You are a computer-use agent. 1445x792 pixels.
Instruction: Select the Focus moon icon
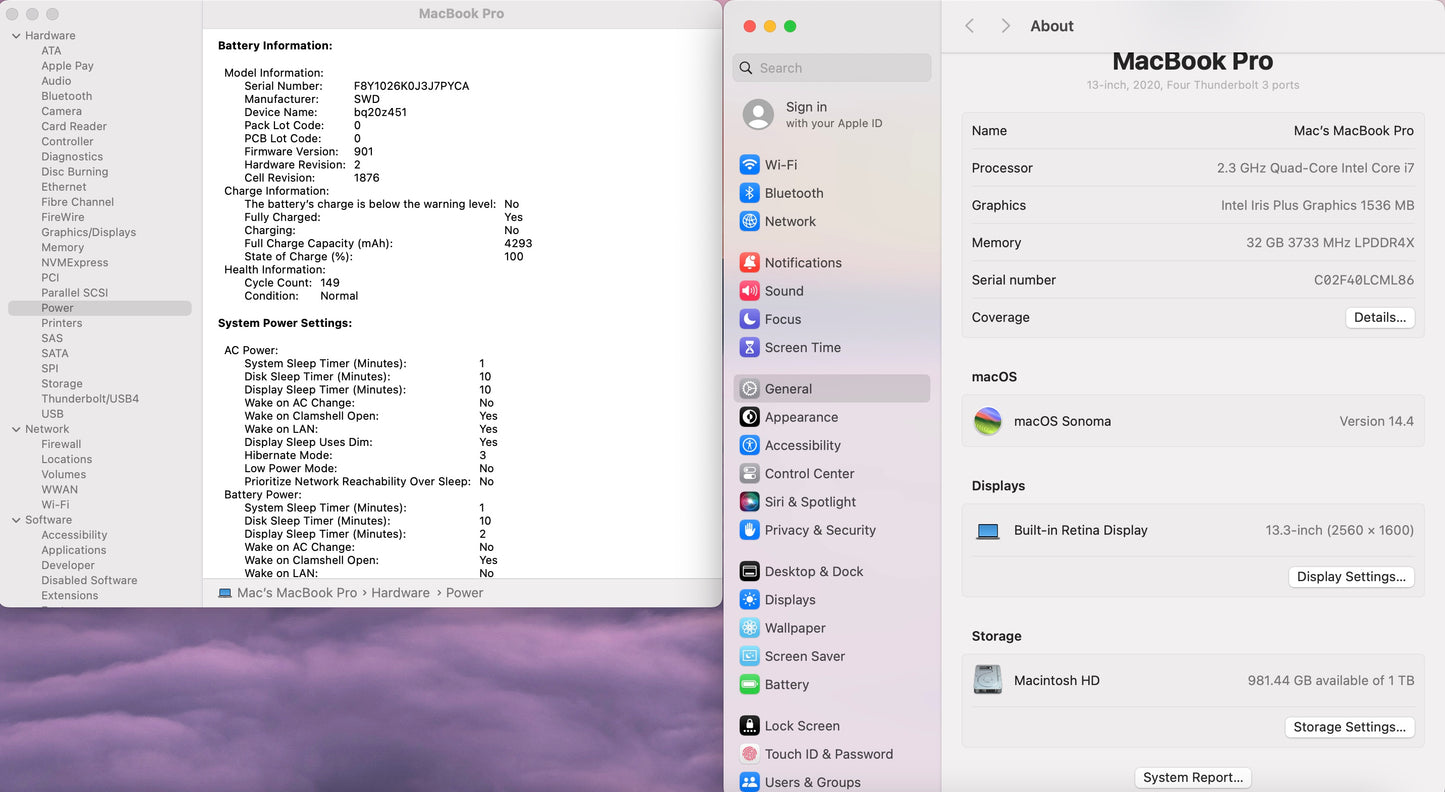(x=749, y=319)
